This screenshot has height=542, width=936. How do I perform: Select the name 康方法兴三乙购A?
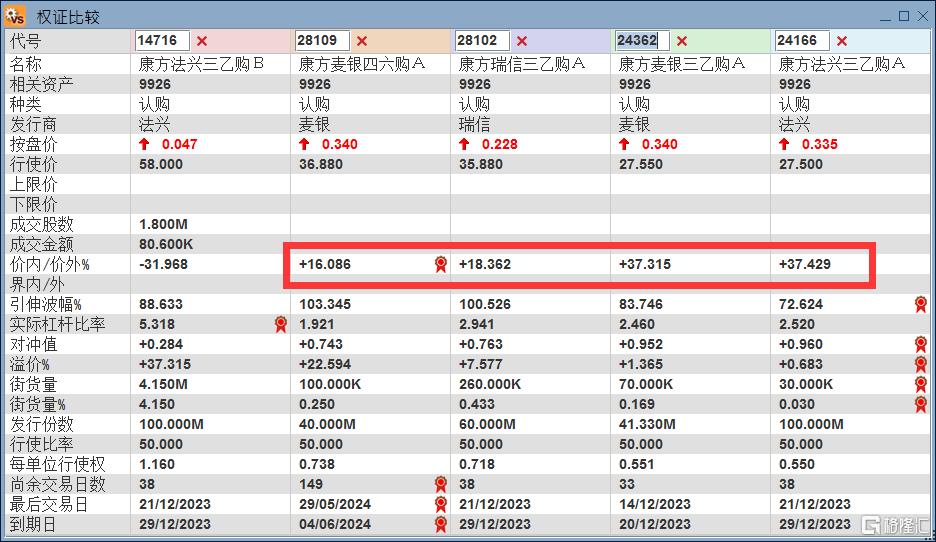coord(842,64)
